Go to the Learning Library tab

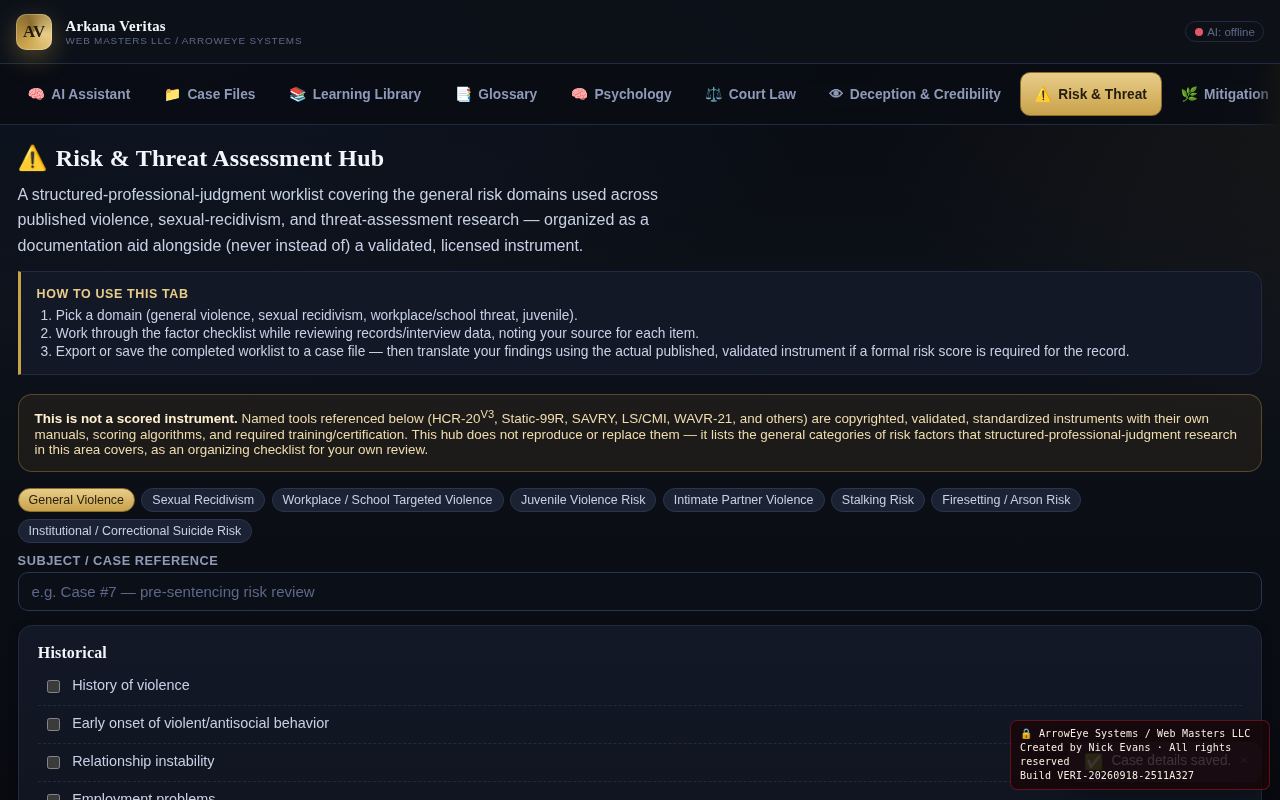[x=355, y=94]
